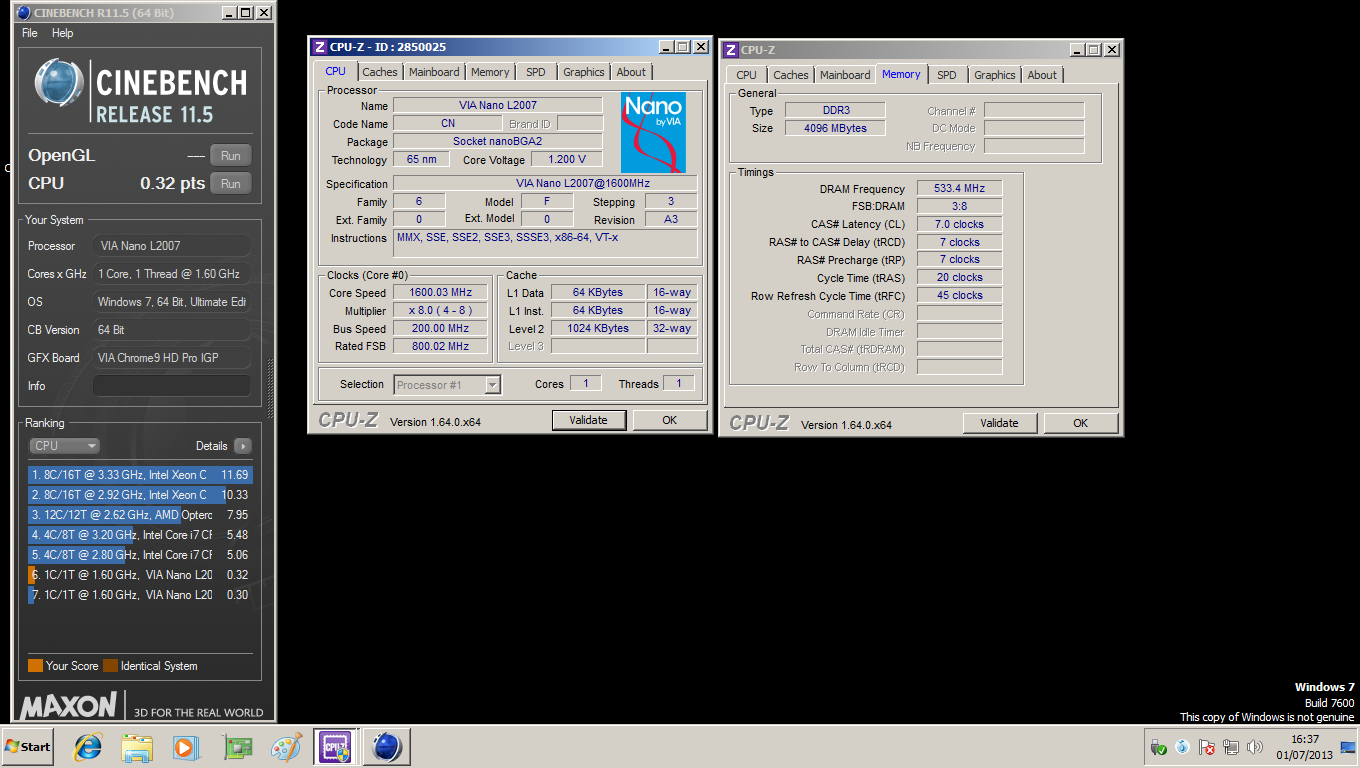The image size is (1360, 768).
Task: Open the Processor #1 selection combo box
Action: click(x=448, y=384)
